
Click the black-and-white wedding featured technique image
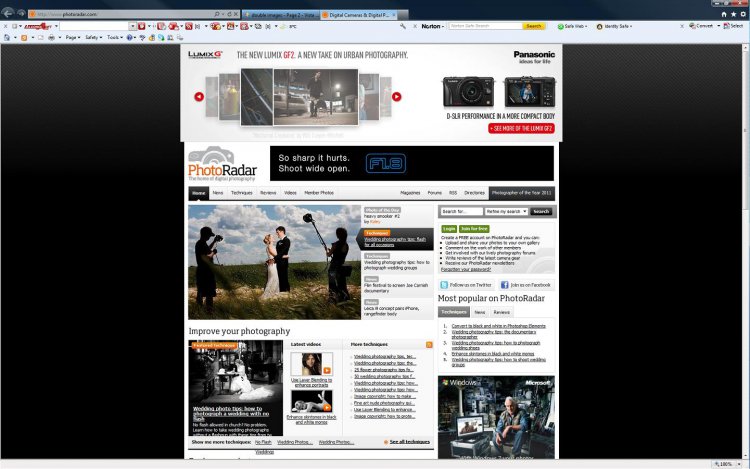[x=236, y=388]
